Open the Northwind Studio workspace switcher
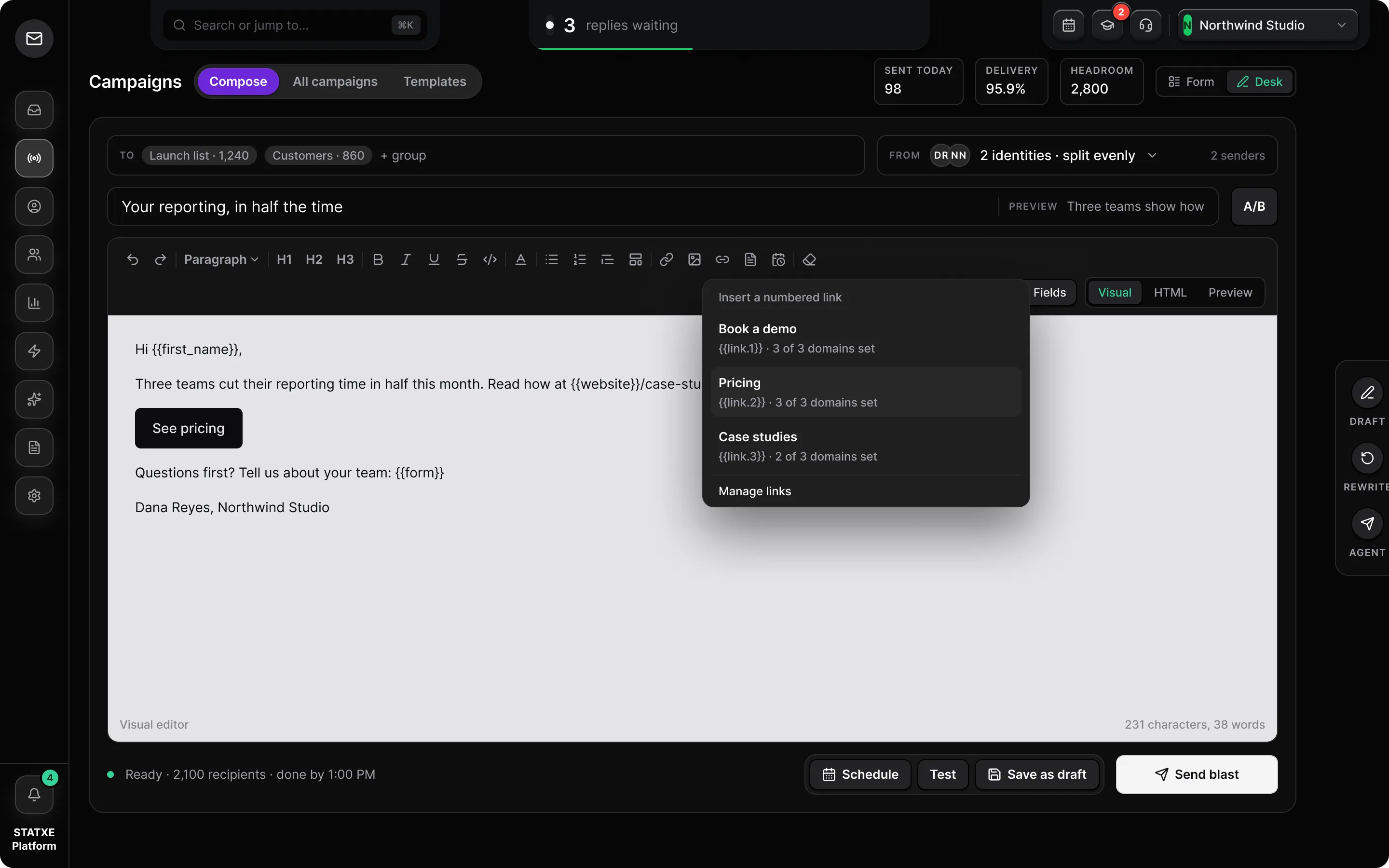Image resolution: width=1389 pixels, height=868 pixels. point(1267,25)
